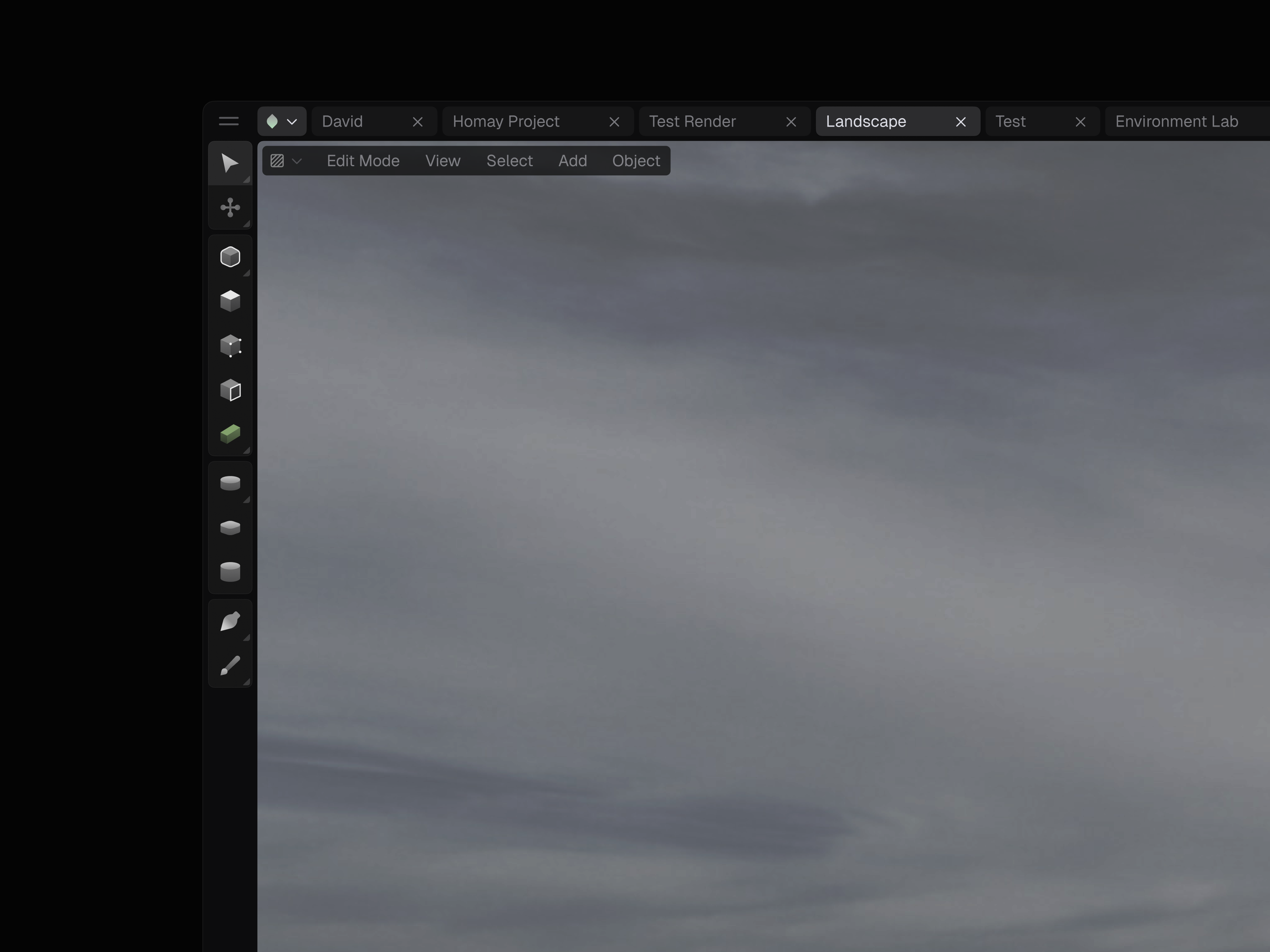
Task: Open the hamburger menu
Action: (229, 122)
